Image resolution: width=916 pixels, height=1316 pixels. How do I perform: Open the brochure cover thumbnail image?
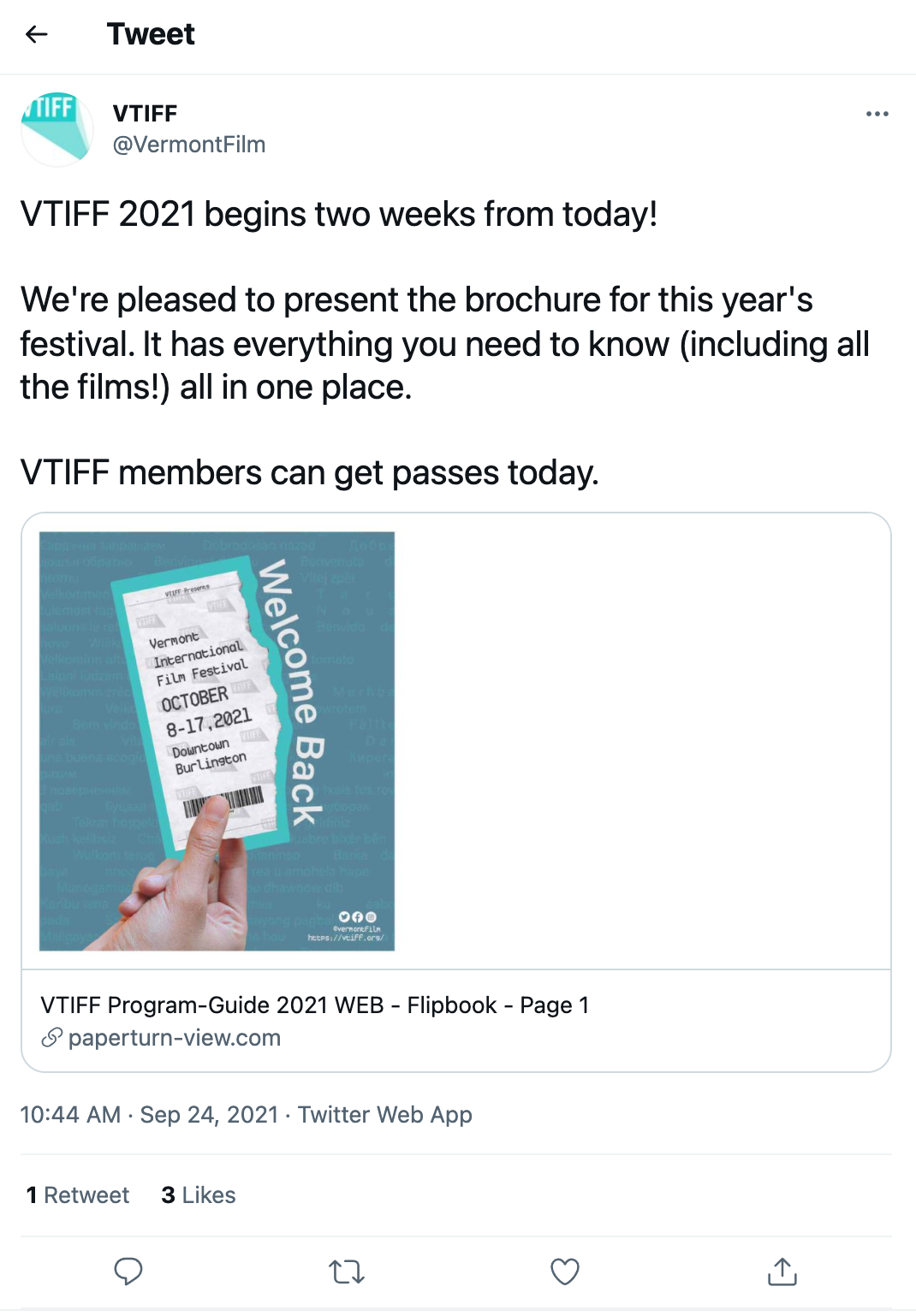point(217,741)
